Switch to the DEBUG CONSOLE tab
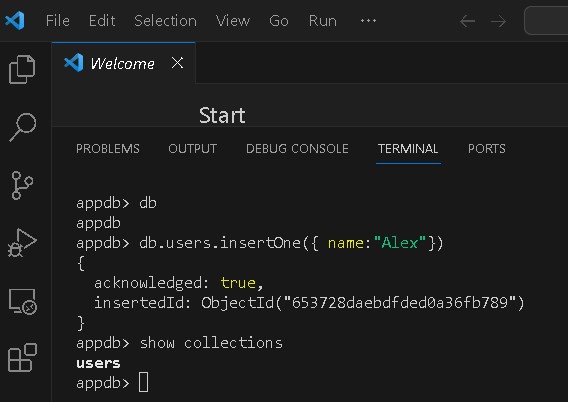568x402 pixels. (x=297, y=148)
